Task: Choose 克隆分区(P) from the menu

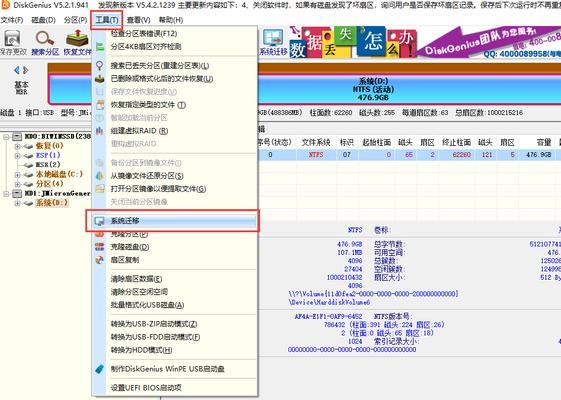Action: pos(129,235)
